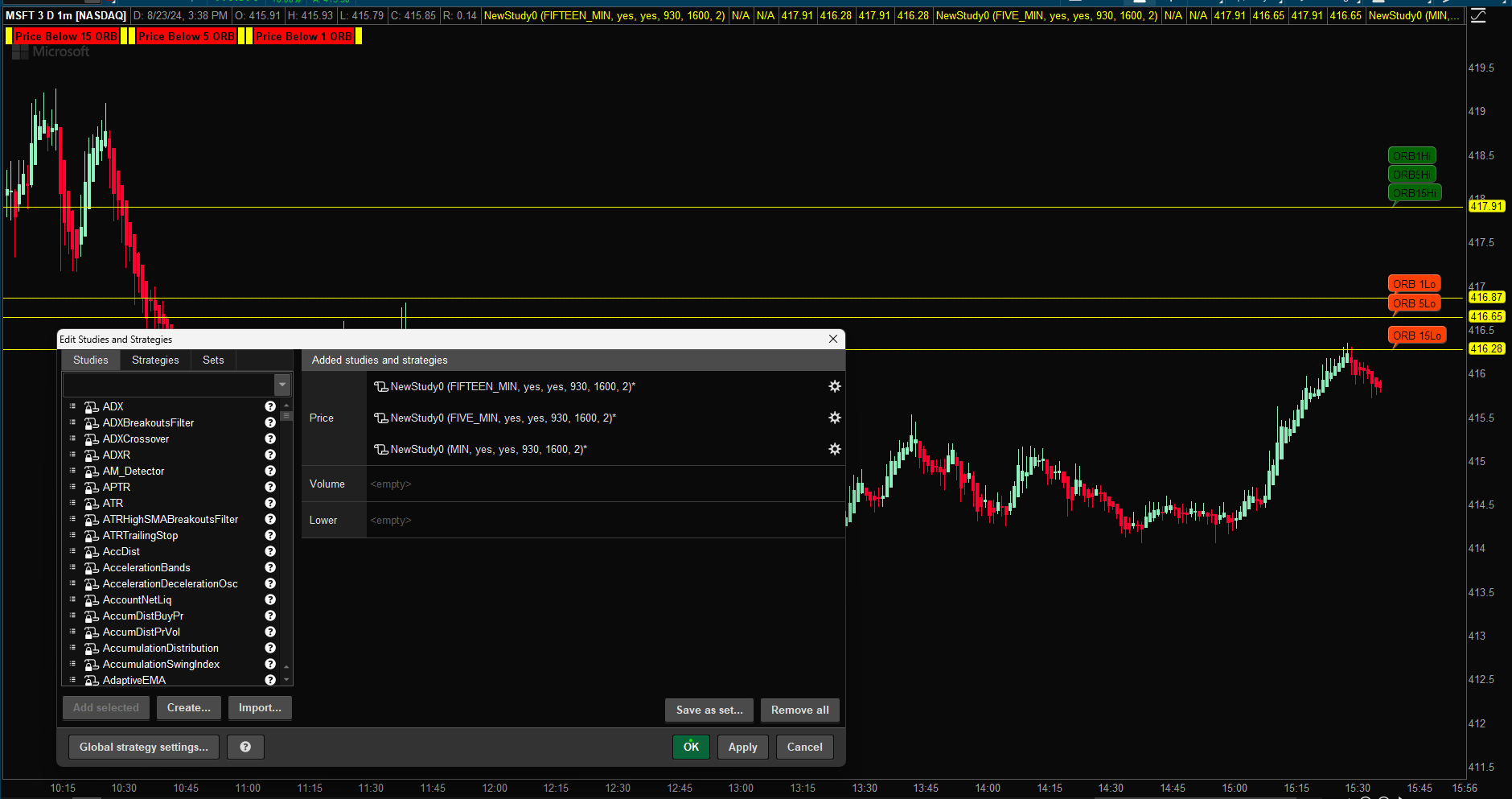The width and height of the screenshot is (1512, 799).
Task: Show help for AccumDistBuyPr study
Action: [270, 616]
